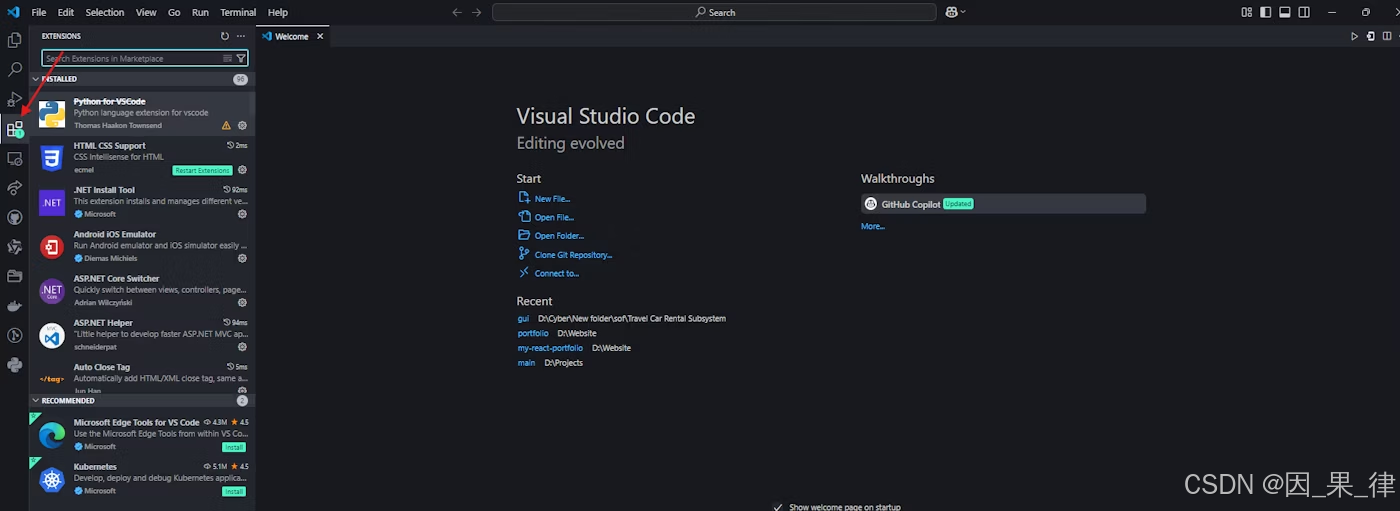
Task: Click Restart Extensions for HTML CSS Support
Action: [x=202, y=170]
